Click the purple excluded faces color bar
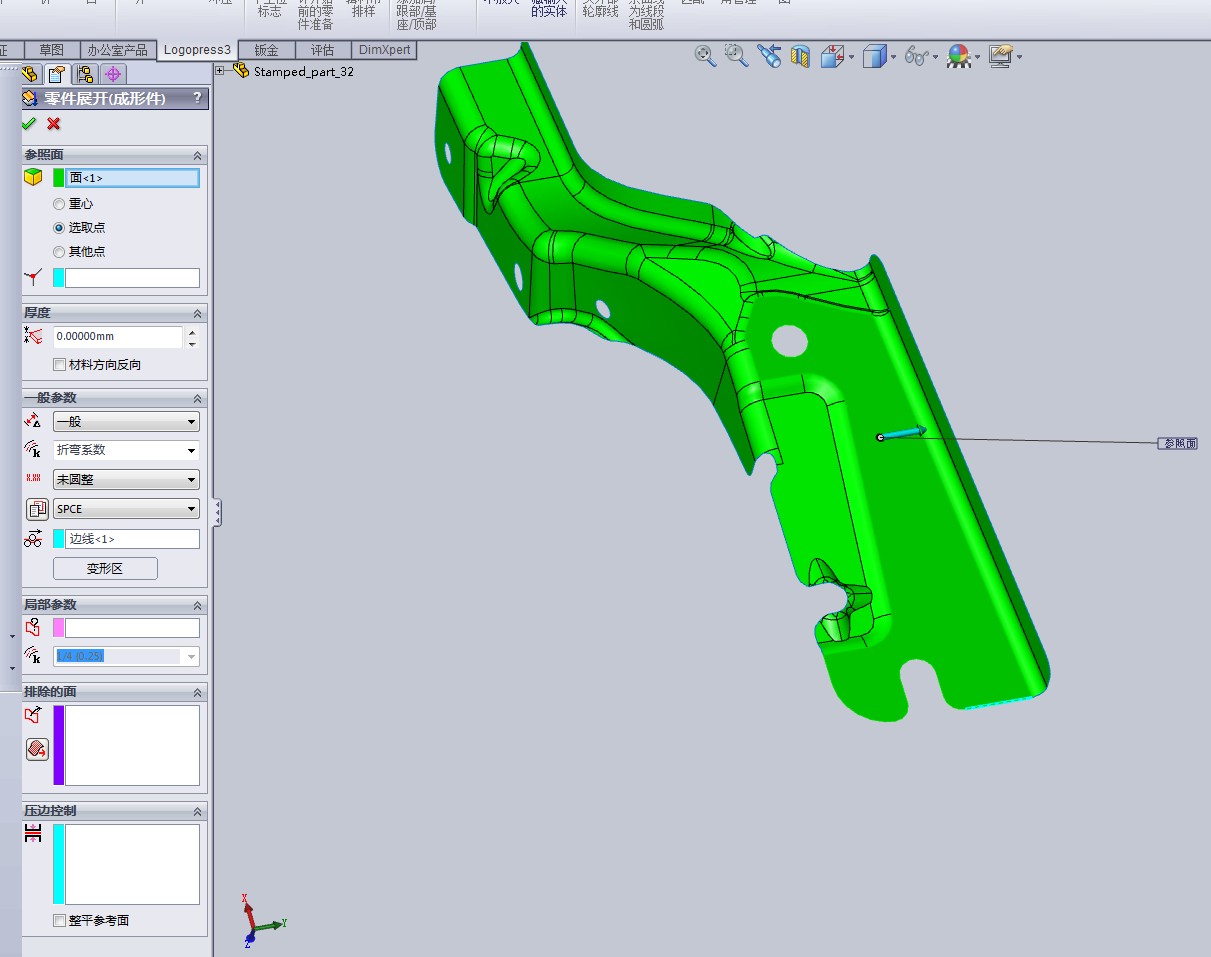This screenshot has width=1211, height=957. coord(58,745)
